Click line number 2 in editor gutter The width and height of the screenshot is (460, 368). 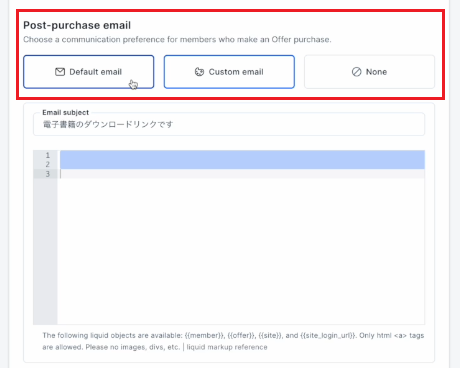(48, 164)
